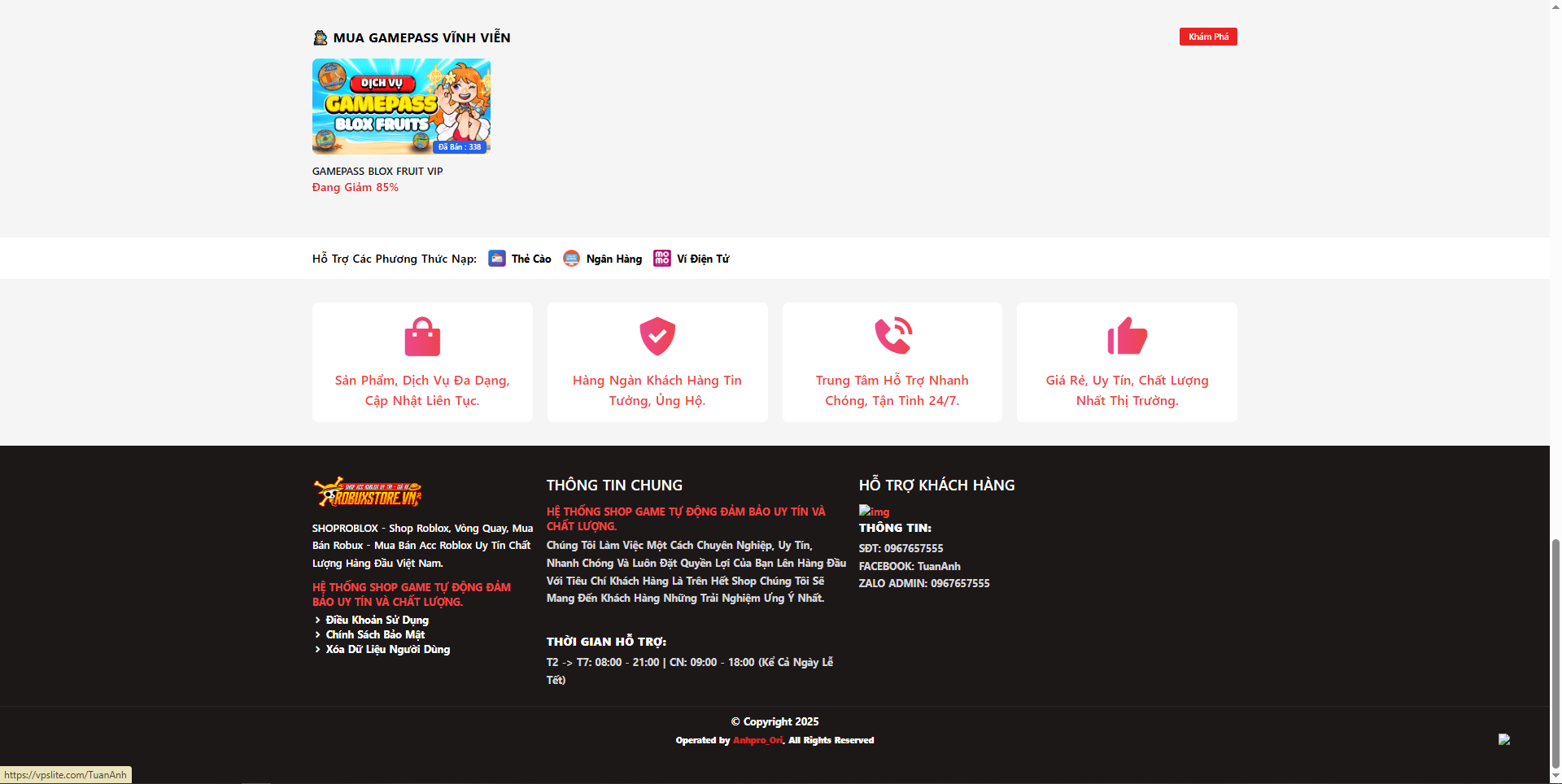Visit the Anhpro_Ori operator link

pyautogui.click(x=758, y=740)
